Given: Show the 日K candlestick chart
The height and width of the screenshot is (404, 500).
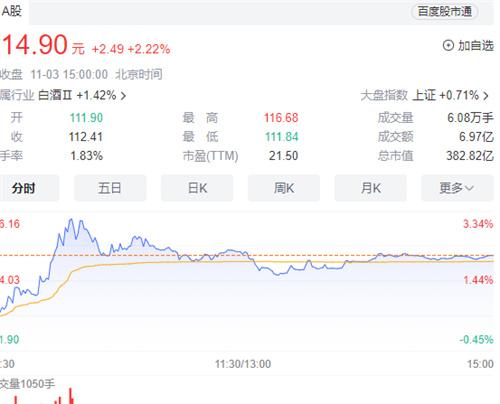Looking at the screenshot, I should coord(197,188).
